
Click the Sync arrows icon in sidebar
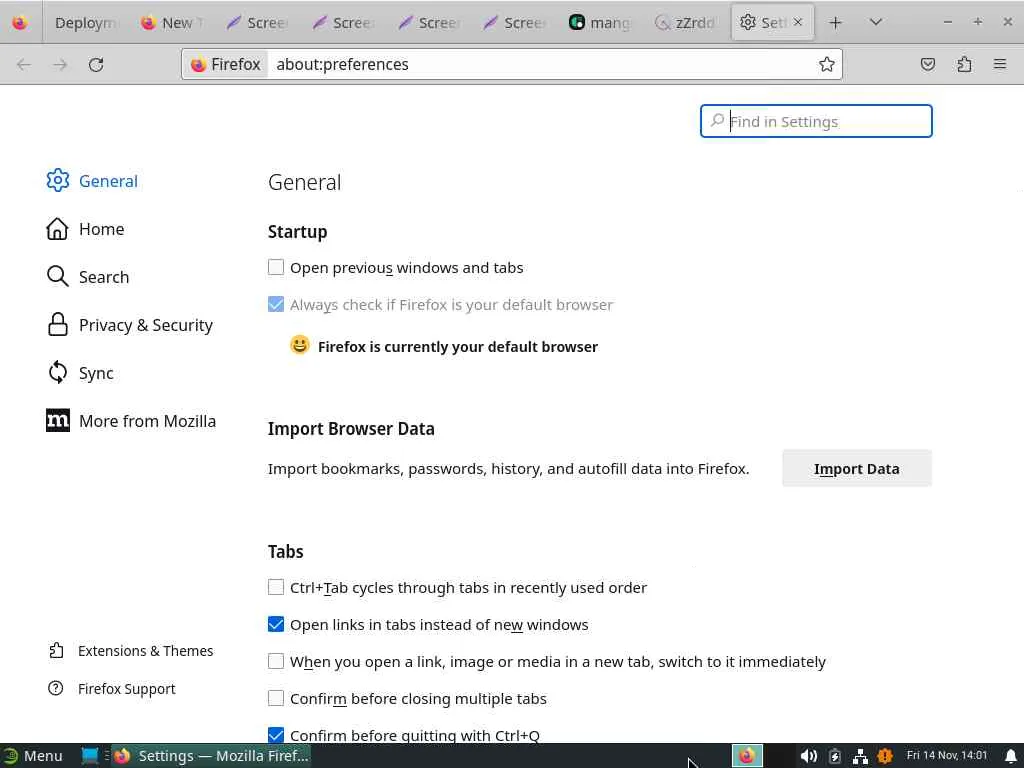click(57, 372)
